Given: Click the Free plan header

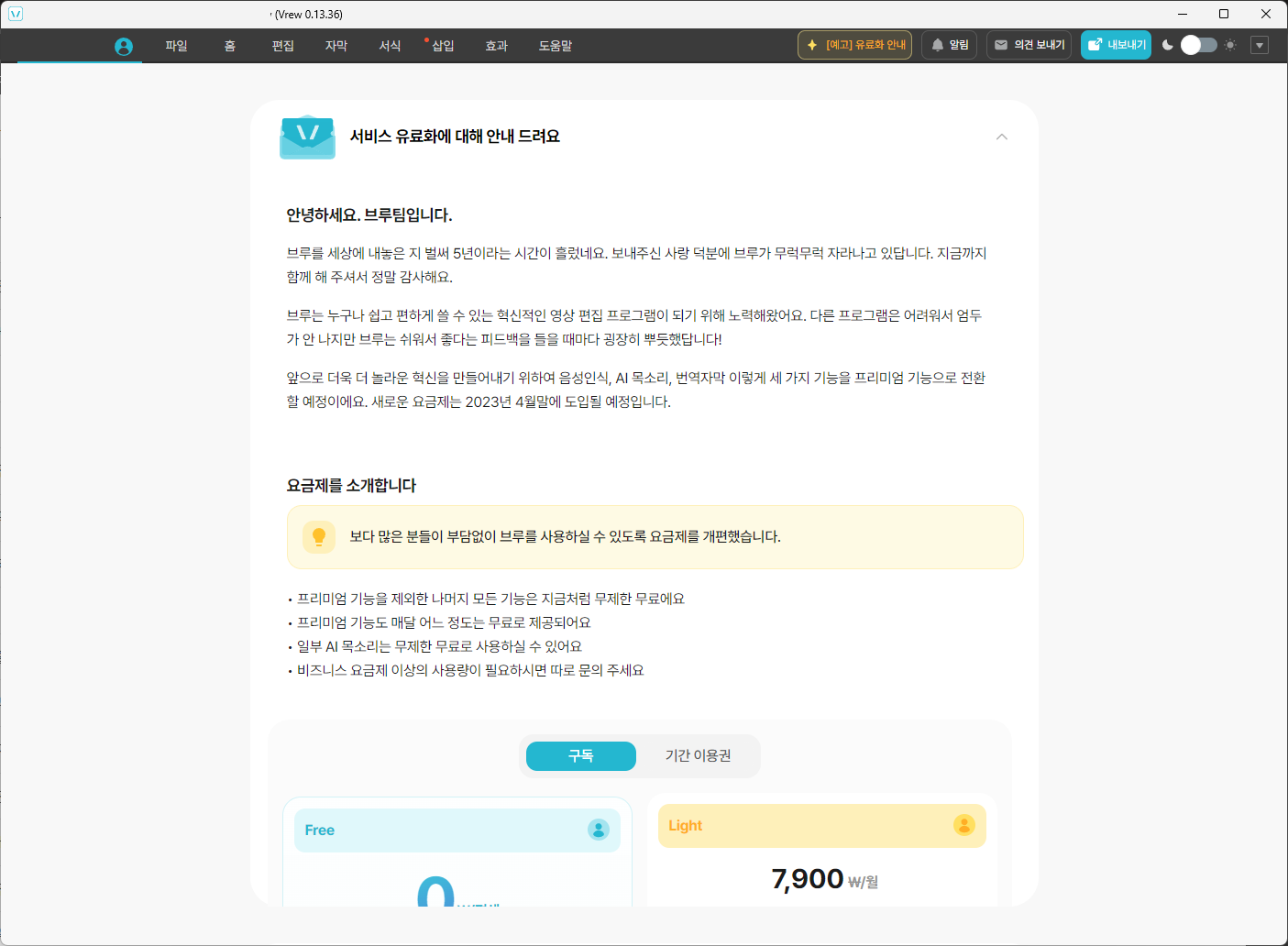Looking at the screenshot, I should pos(457,830).
